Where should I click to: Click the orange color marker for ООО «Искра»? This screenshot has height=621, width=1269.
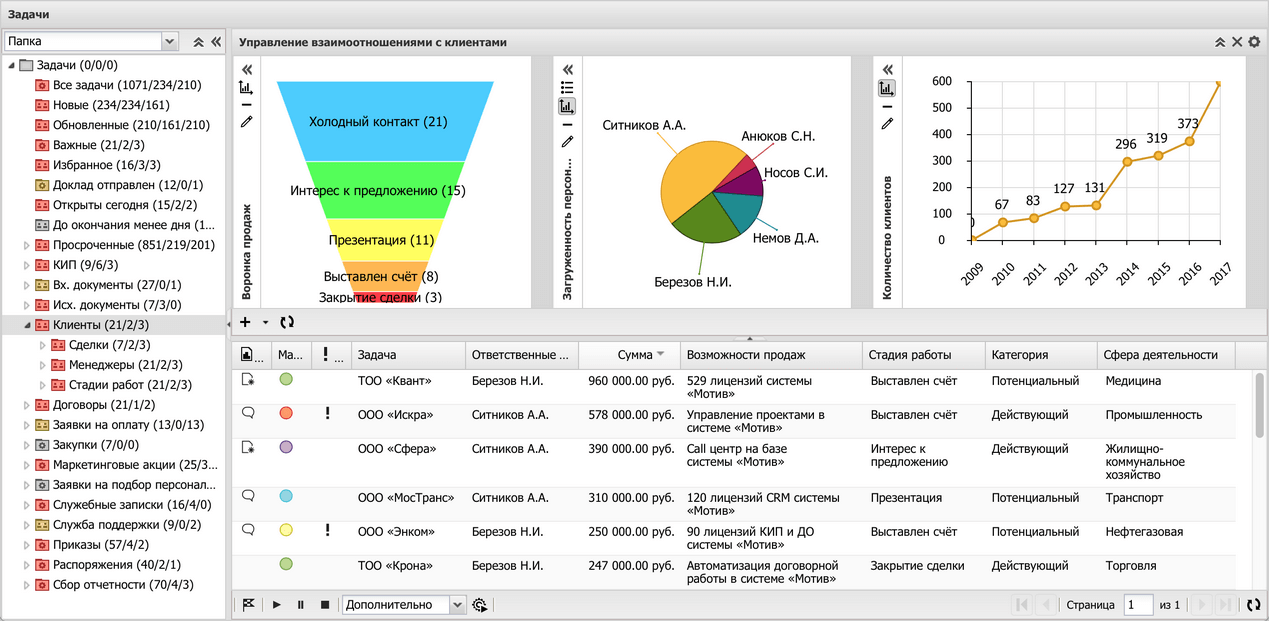[286, 413]
